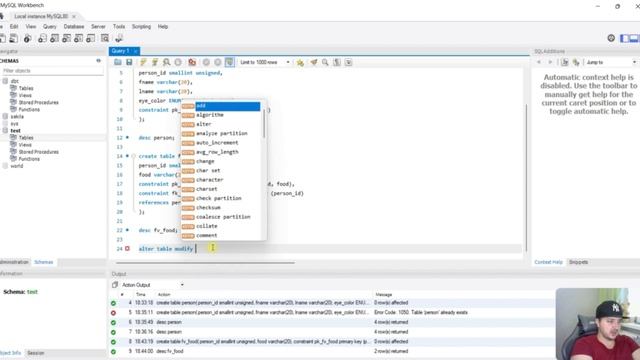Open SQL script file icon in main toolbar

pos(13,38)
